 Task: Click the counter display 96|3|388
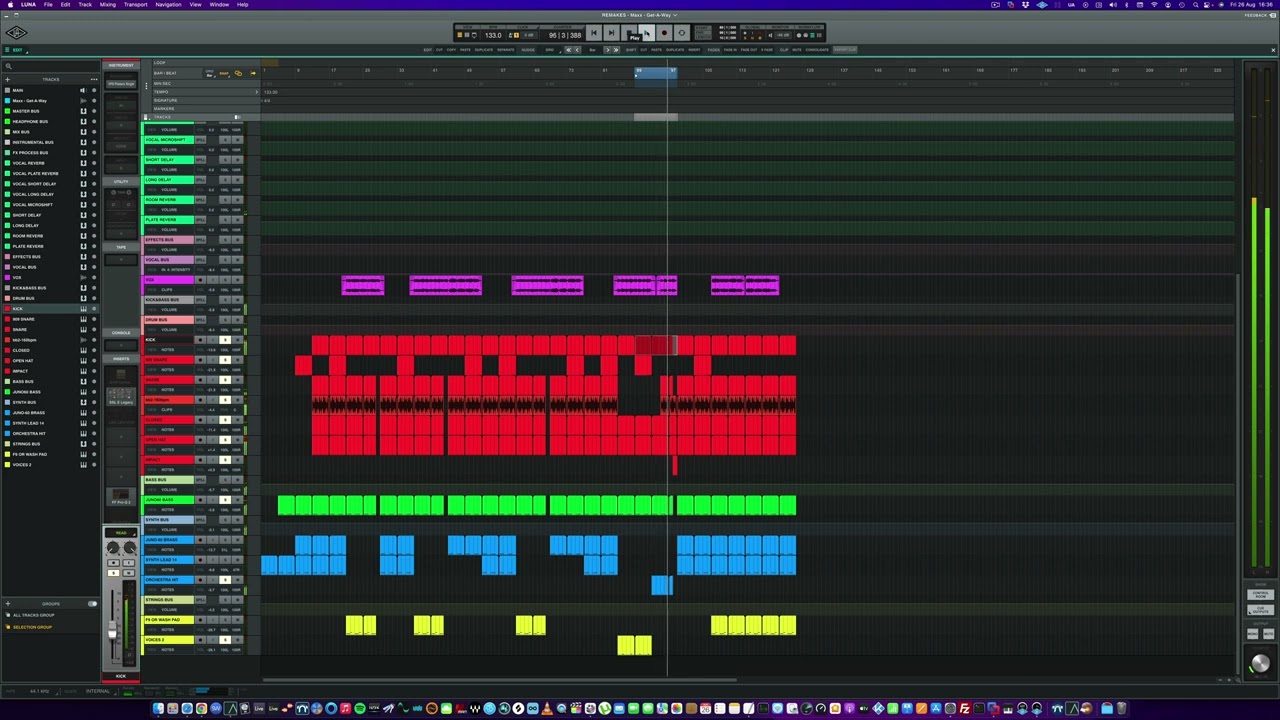tap(565, 35)
